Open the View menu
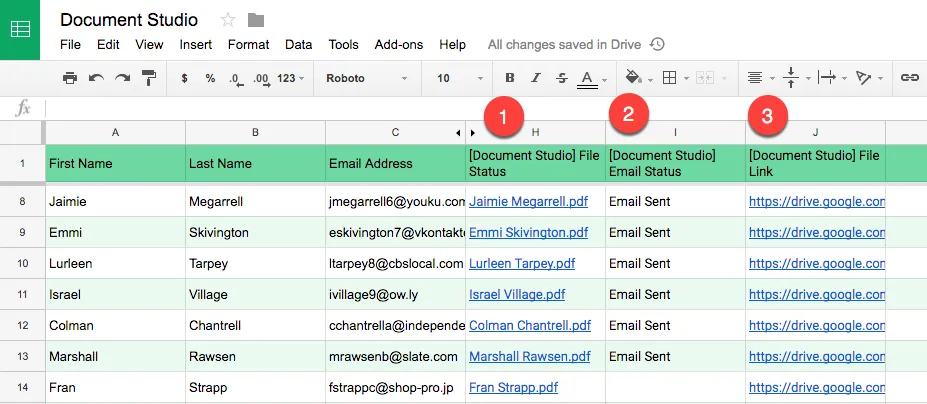This screenshot has height=404, width=927. tap(149, 44)
